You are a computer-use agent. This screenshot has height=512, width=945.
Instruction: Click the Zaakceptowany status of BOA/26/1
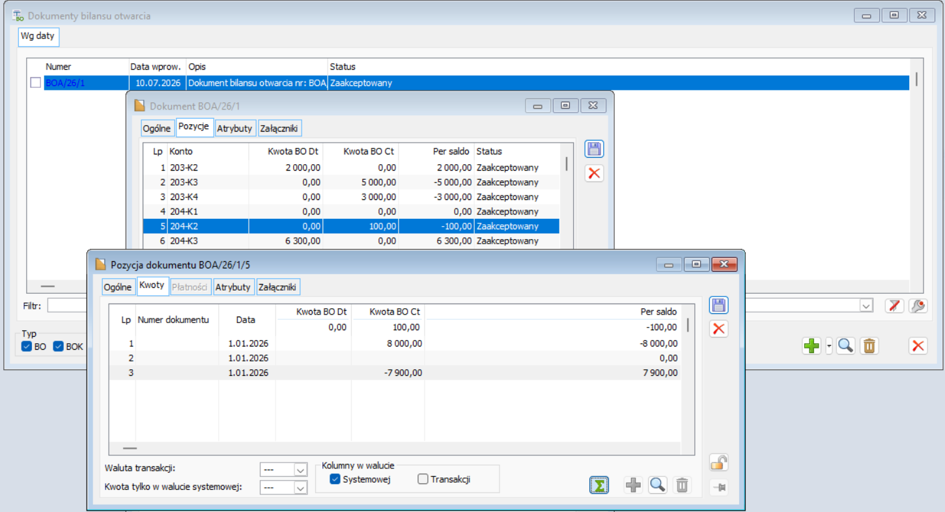361,83
